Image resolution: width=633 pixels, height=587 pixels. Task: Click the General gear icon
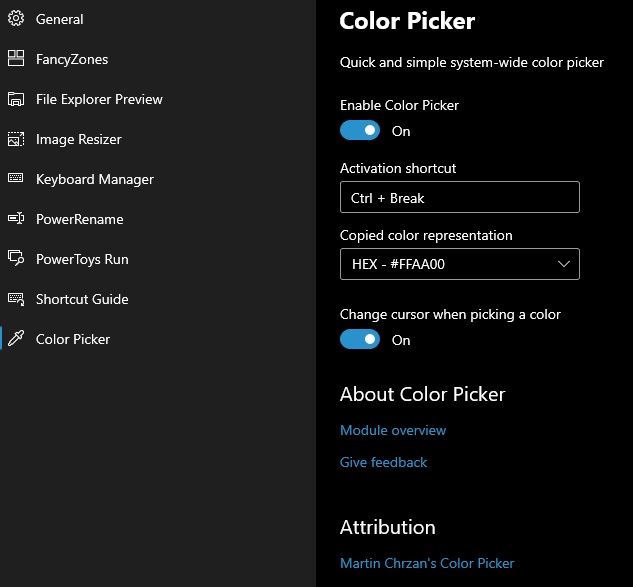[16, 19]
